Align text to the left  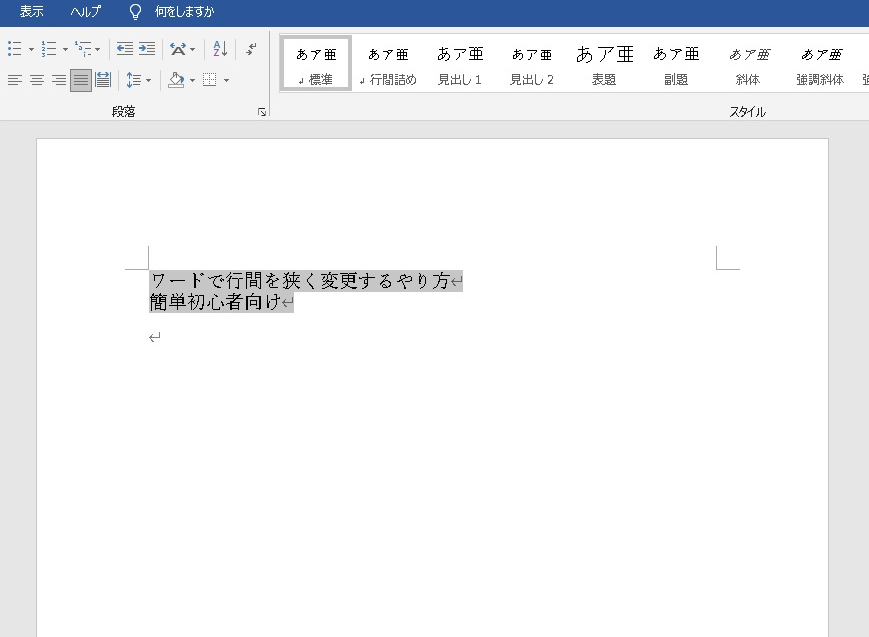coord(15,80)
